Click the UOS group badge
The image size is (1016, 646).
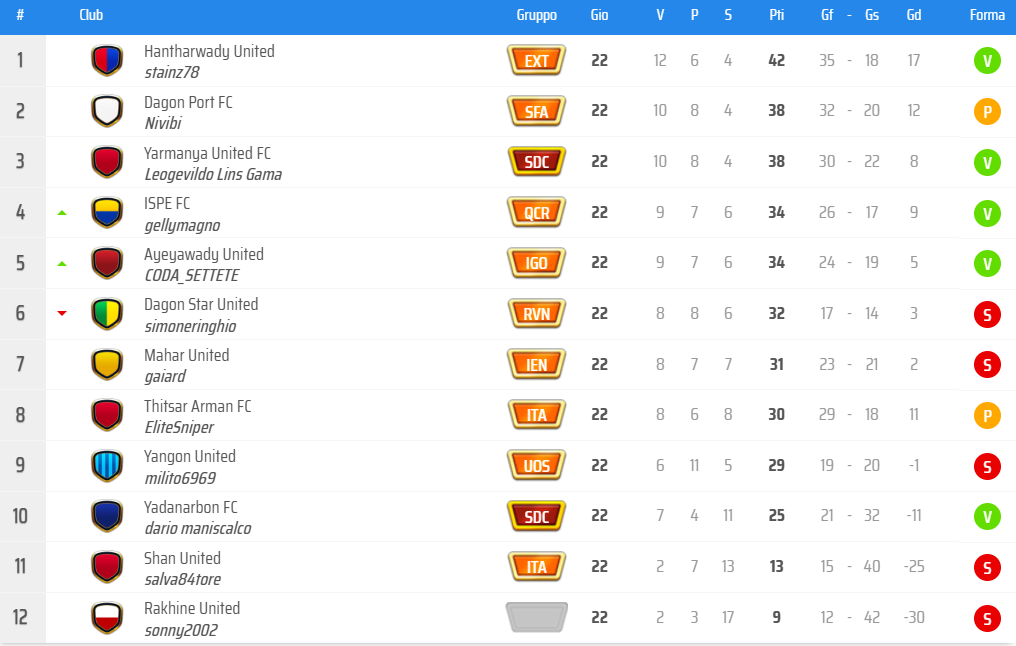pyautogui.click(x=537, y=466)
